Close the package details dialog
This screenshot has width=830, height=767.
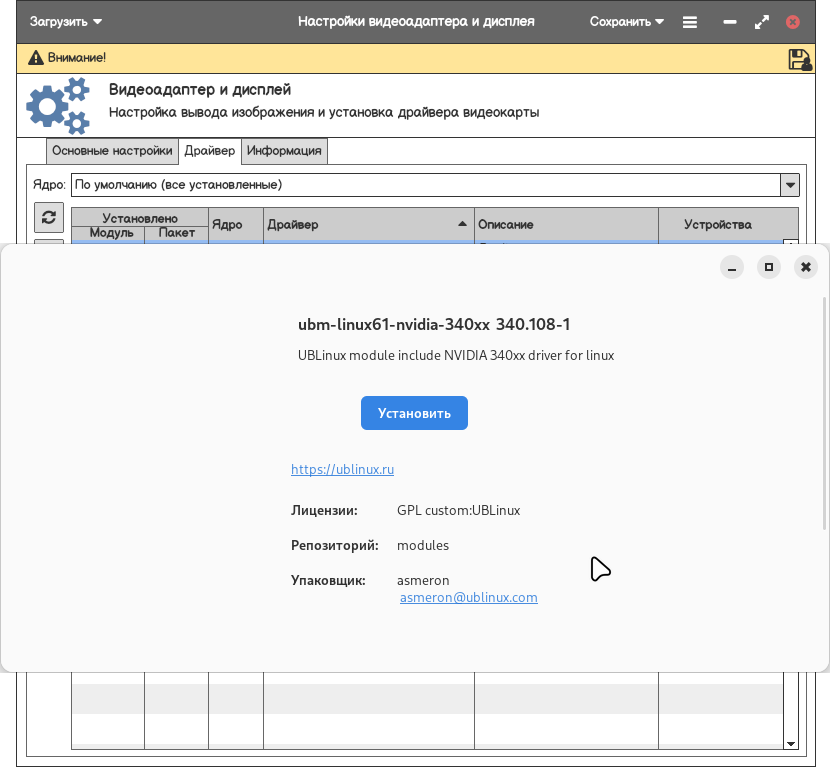(x=805, y=267)
